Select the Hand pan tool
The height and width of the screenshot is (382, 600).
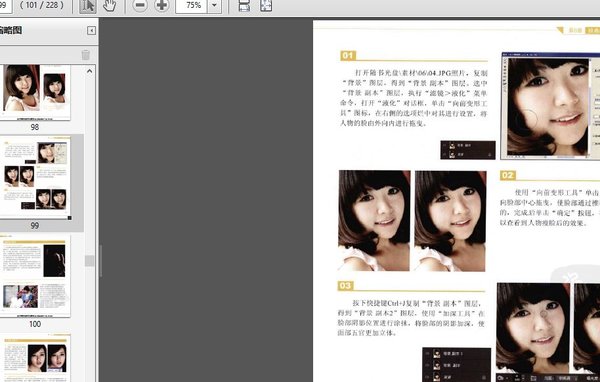109,5
